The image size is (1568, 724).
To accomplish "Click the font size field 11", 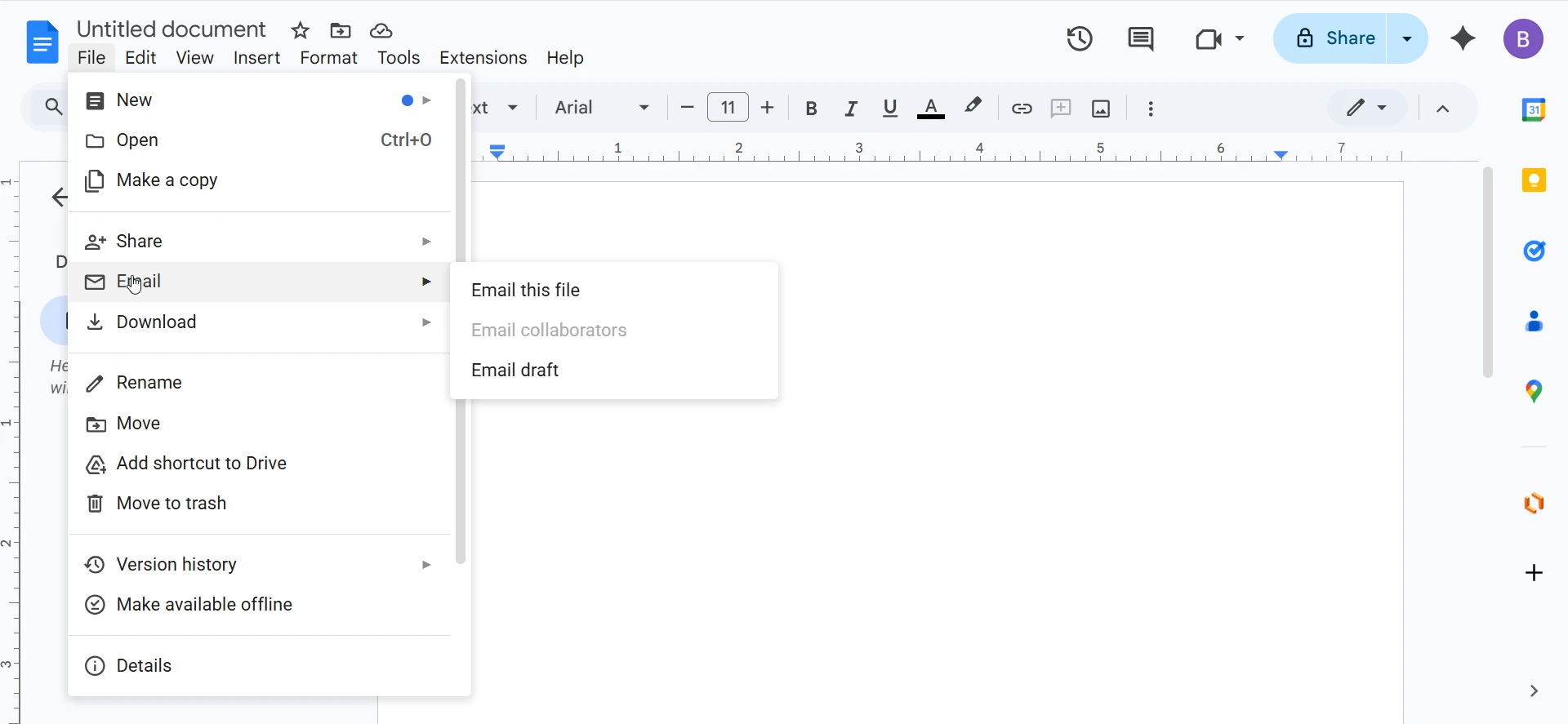I will pyautogui.click(x=728, y=108).
